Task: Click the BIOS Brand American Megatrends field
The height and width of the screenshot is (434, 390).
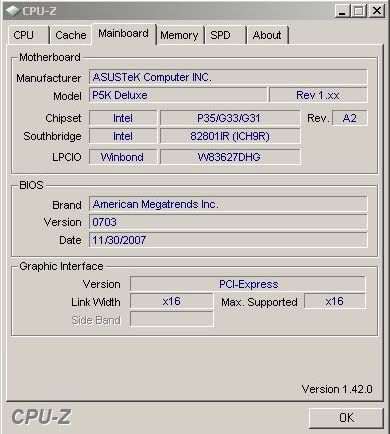Action: coord(228,204)
